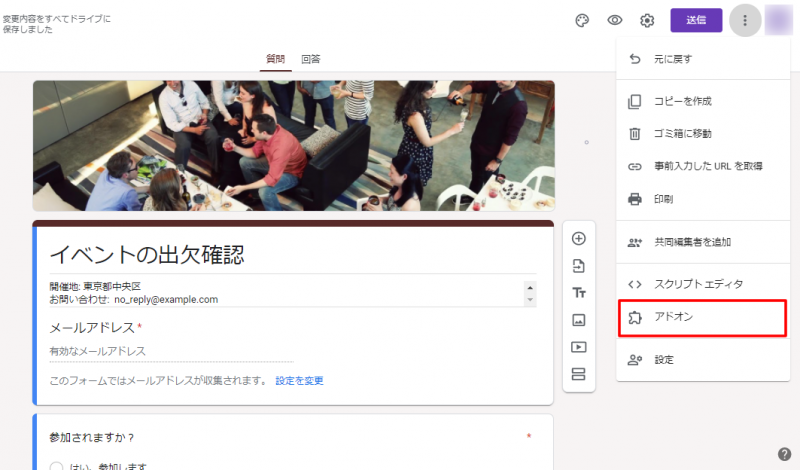The width and height of the screenshot is (800, 470).
Task: Select the はい、参加します radio button
Action: point(57,466)
